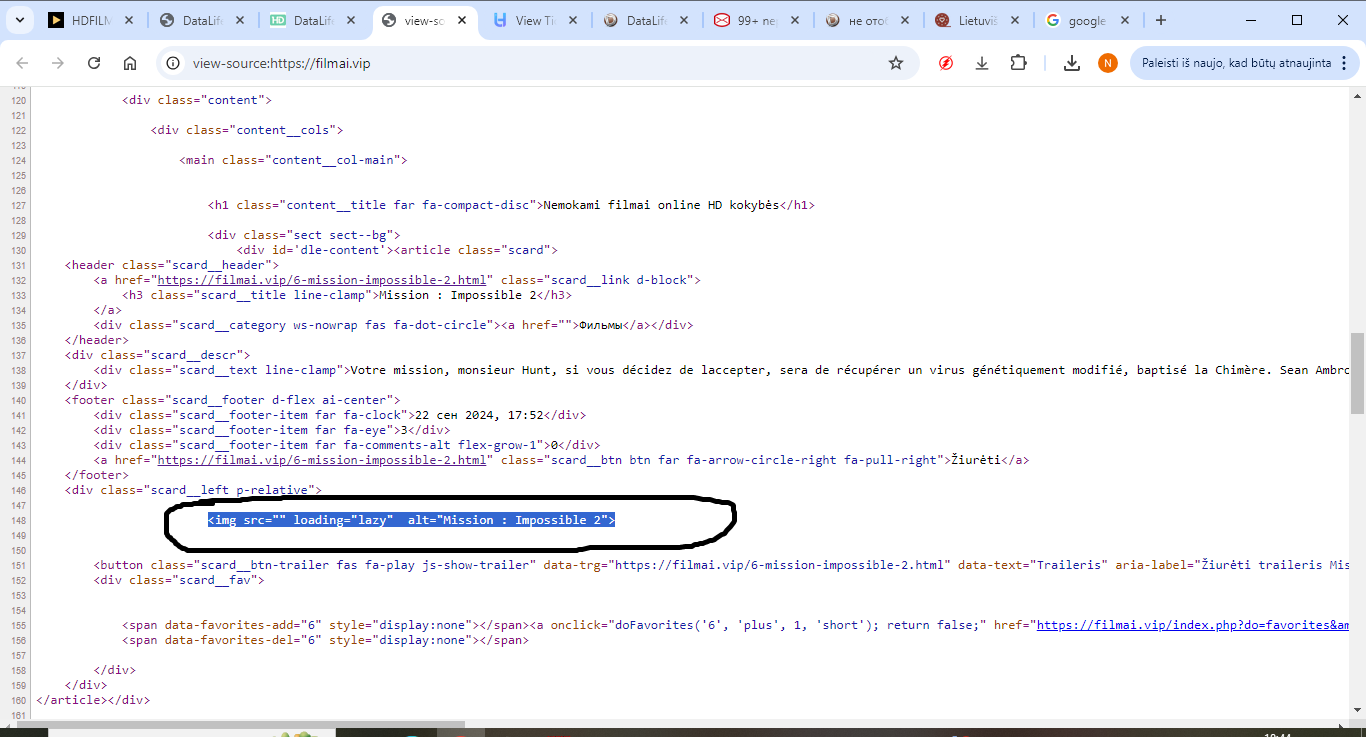The width and height of the screenshot is (1366, 737).
Task: Expand the tab search chevron
Action: [x=22, y=20]
